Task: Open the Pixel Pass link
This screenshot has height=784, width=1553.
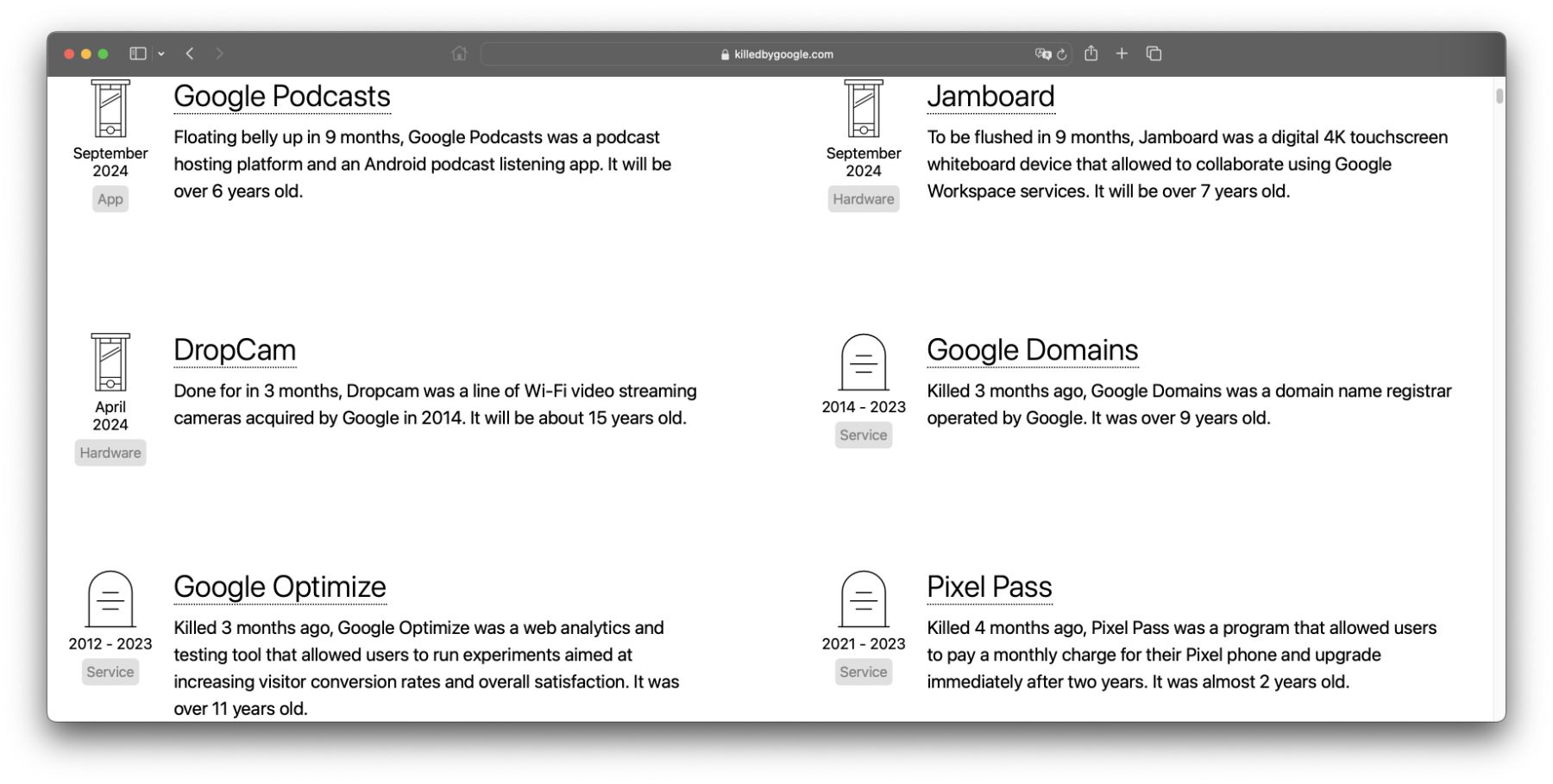Action: click(x=989, y=587)
